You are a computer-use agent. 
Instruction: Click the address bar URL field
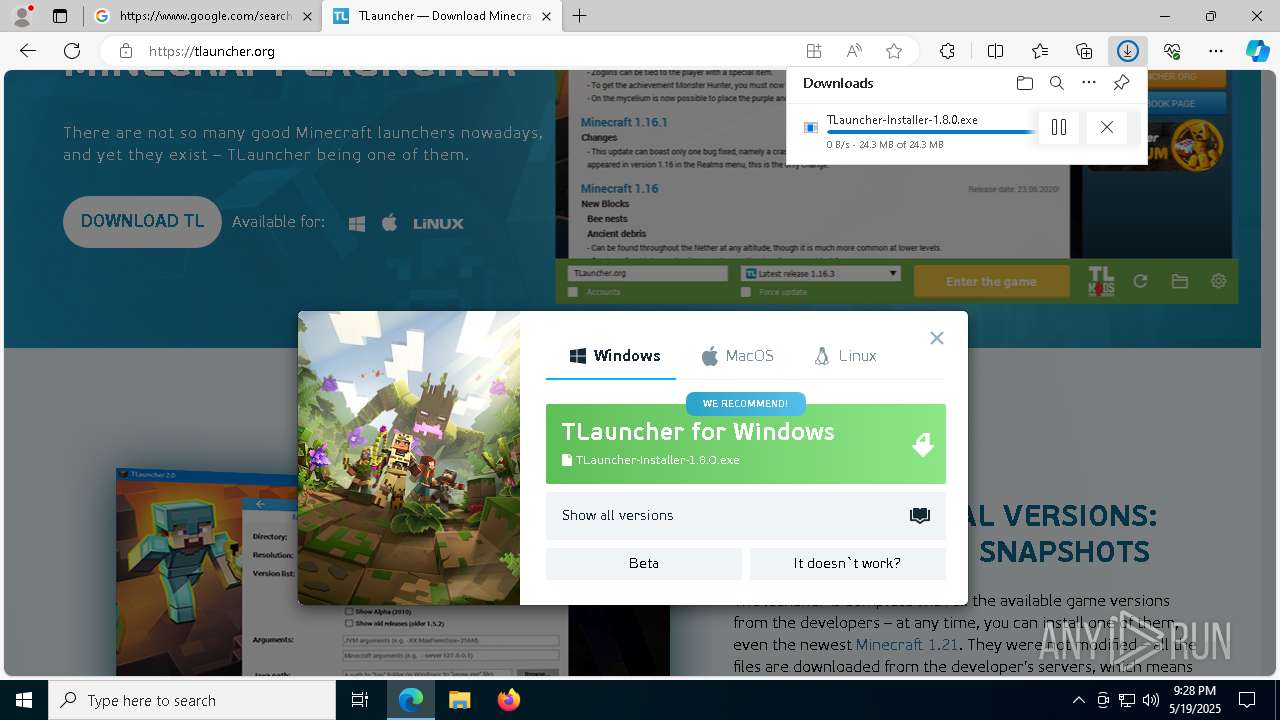point(470,51)
